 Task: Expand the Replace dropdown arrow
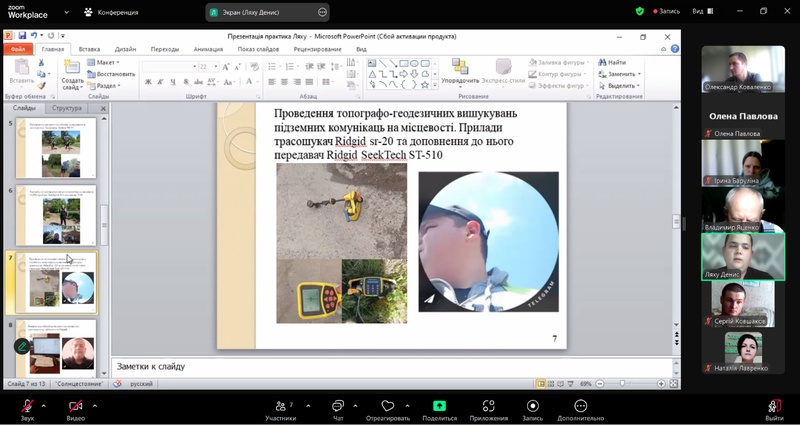coord(639,74)
